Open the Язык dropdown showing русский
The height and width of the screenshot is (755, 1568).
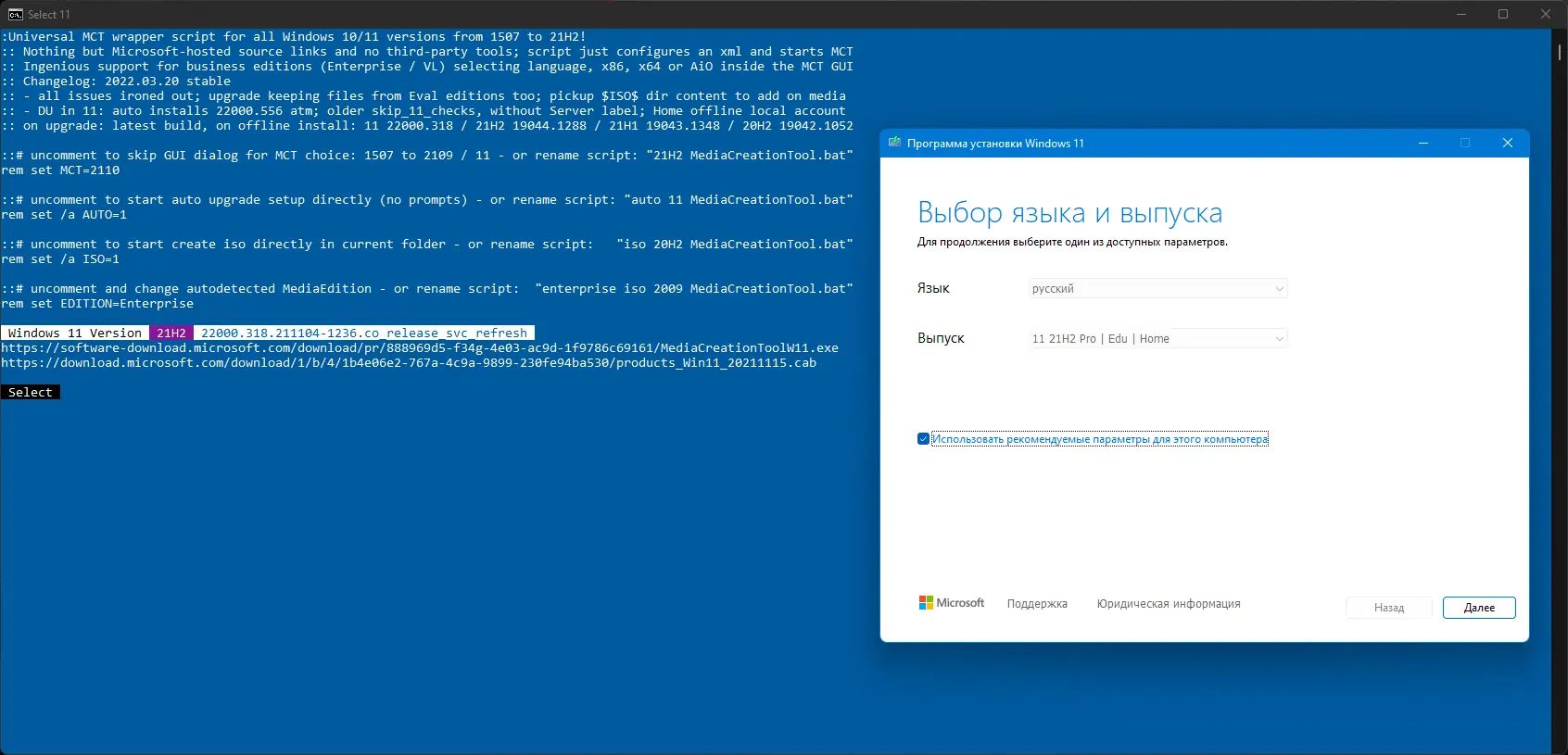1158,288
